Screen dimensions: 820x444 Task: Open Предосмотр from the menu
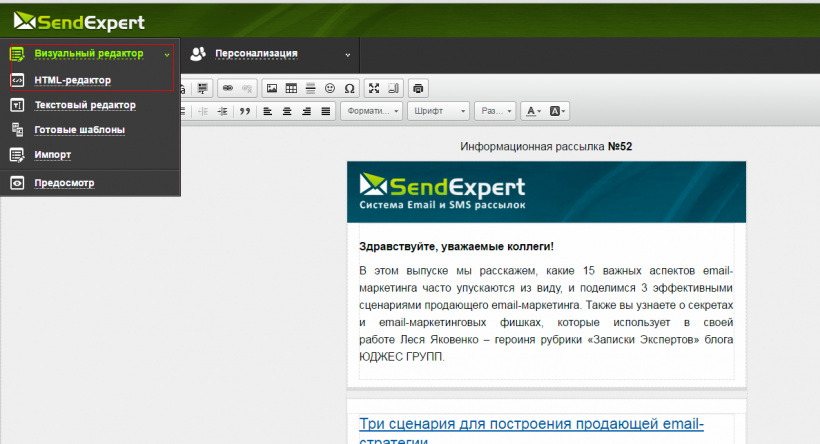click(x=64, y=183)
